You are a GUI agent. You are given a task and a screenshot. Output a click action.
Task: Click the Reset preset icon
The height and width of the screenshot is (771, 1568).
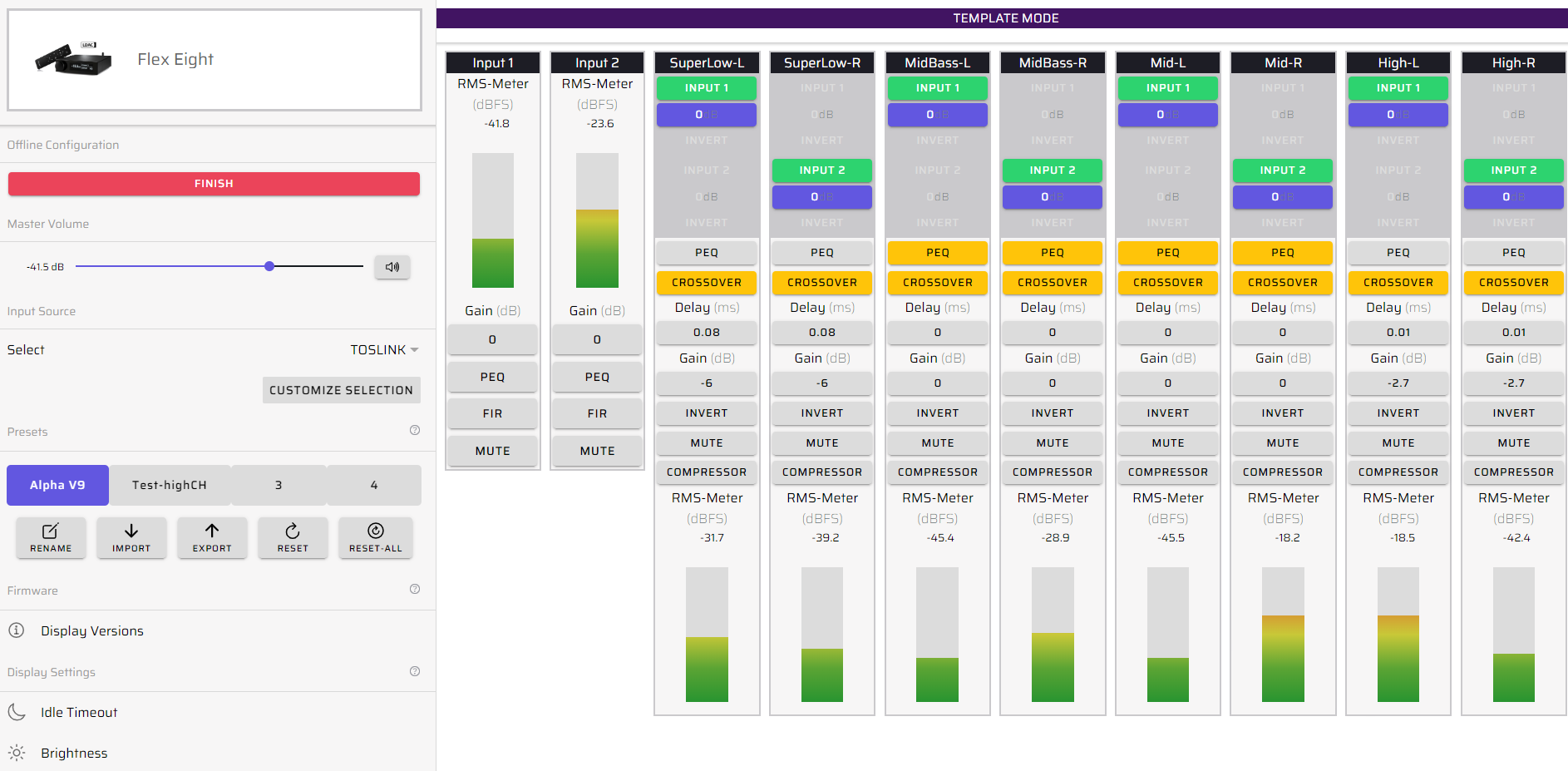click(293, 531)
